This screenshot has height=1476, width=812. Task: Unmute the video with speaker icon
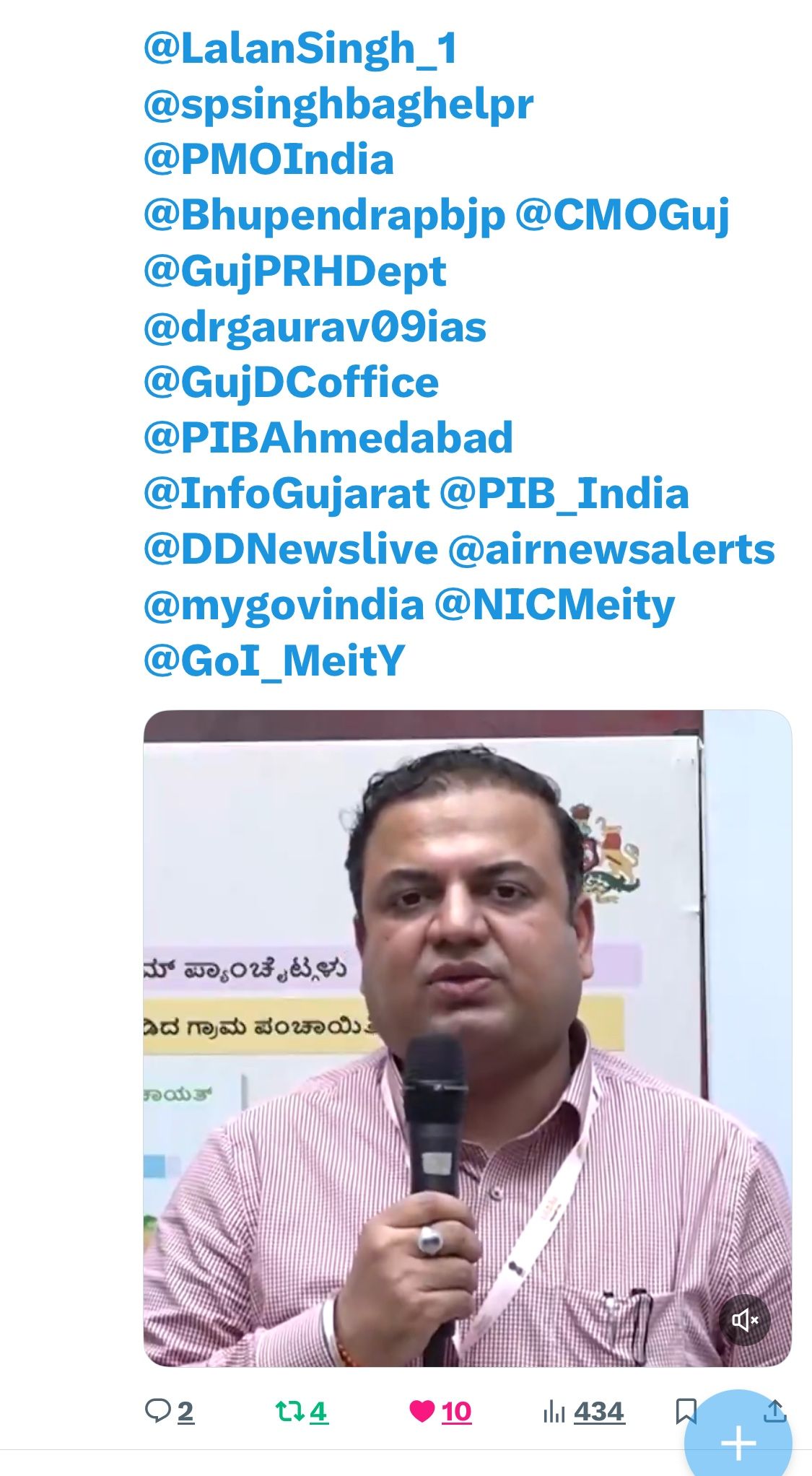tap(744, 1321)
